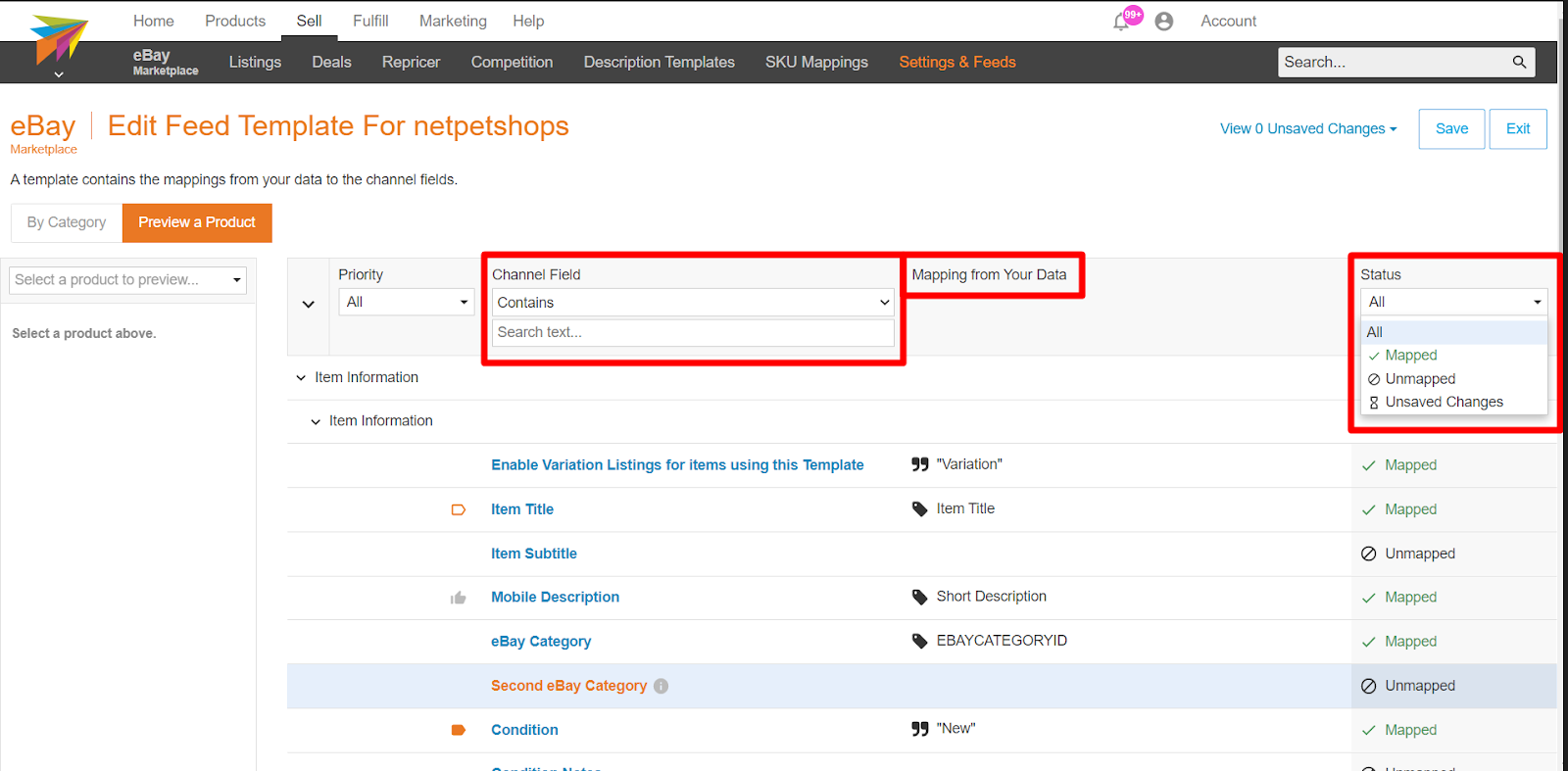Click the Condition priority tag icon
This screenshot has width=1568, height=771.
click(x=458, y=730)
